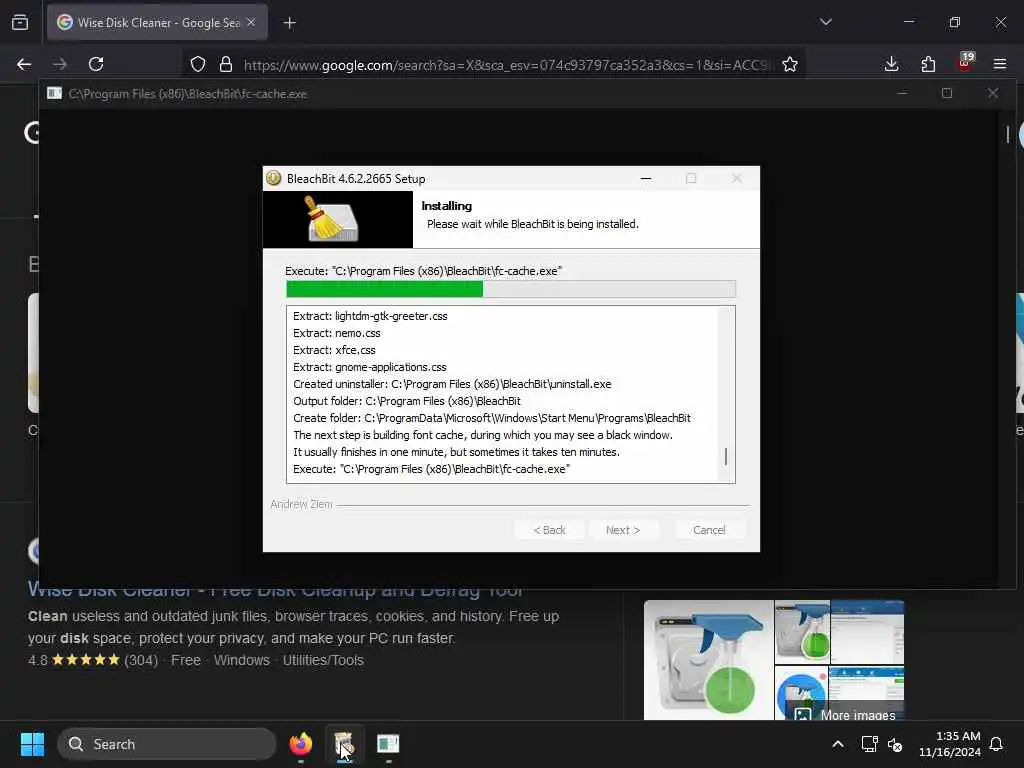Click the taskbar Search box

click(x=167, y=744)
